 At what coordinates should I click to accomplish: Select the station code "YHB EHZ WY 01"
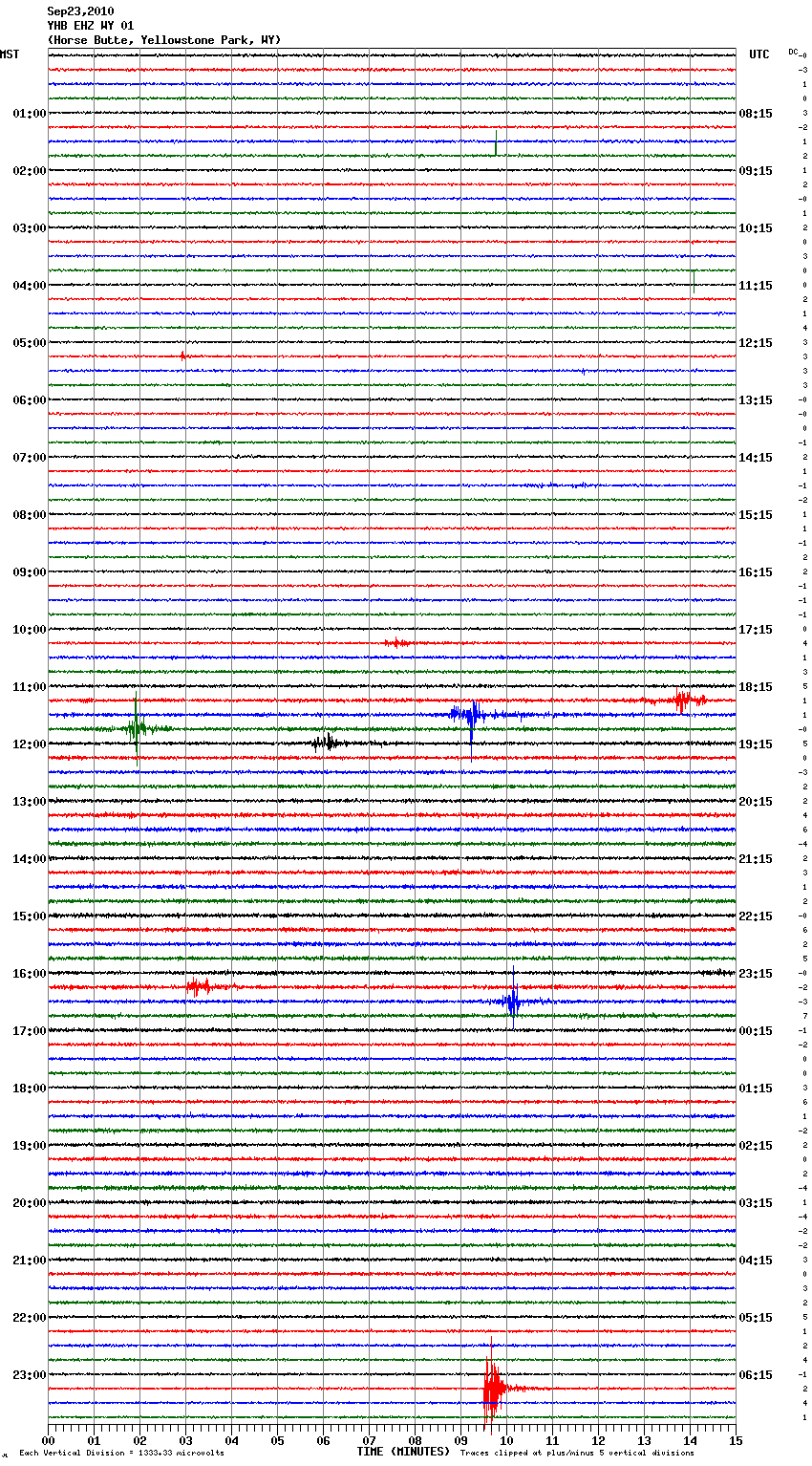tap(91, 26)
